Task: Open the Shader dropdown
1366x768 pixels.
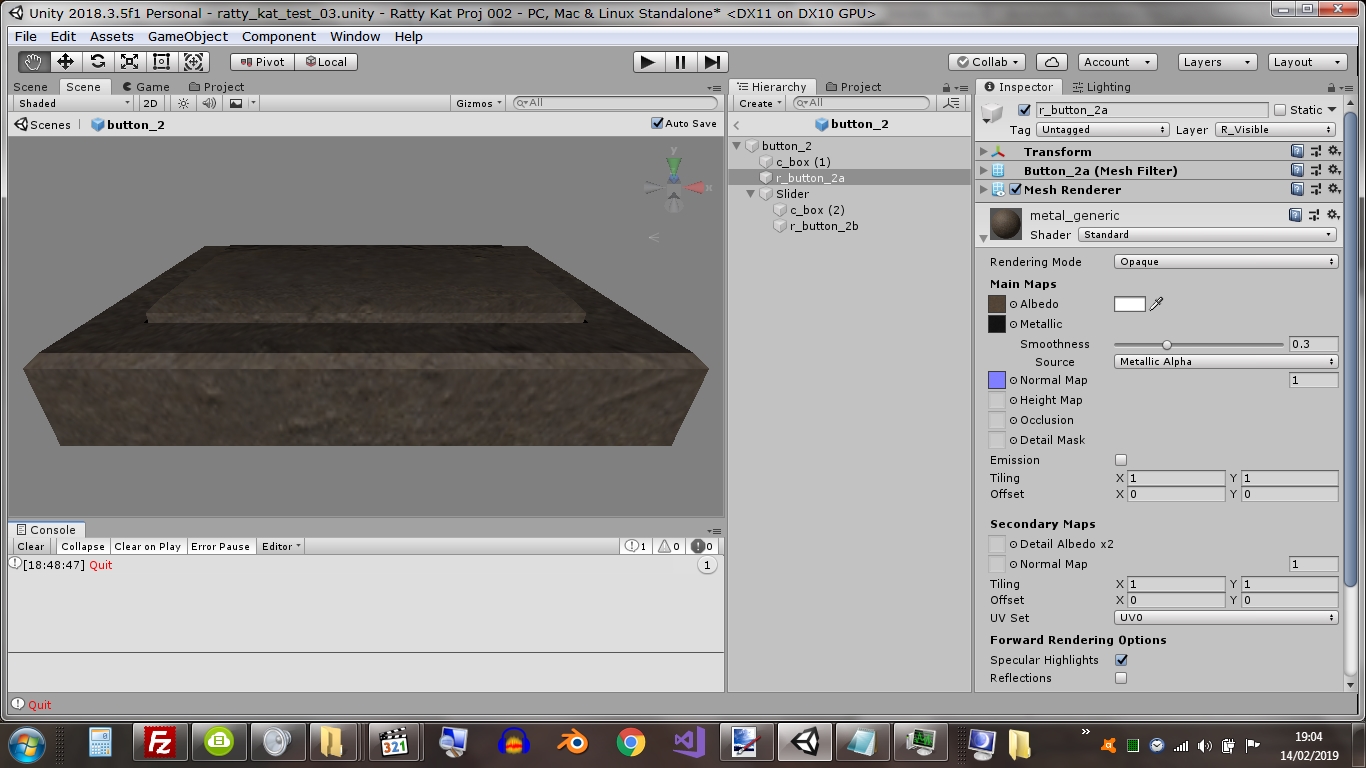Action: click(1207, 235)
